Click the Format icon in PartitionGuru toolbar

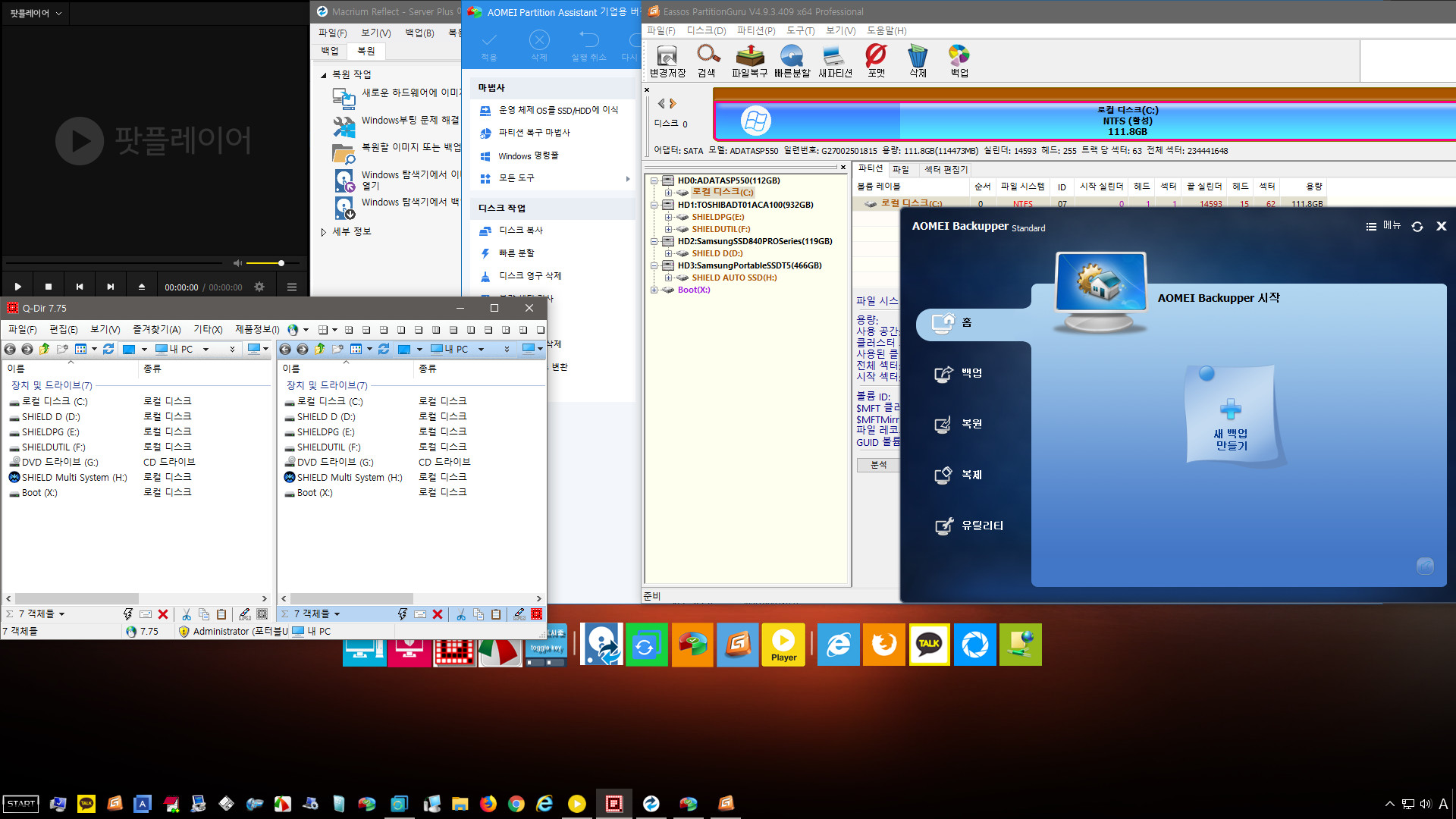coord(876,61)
